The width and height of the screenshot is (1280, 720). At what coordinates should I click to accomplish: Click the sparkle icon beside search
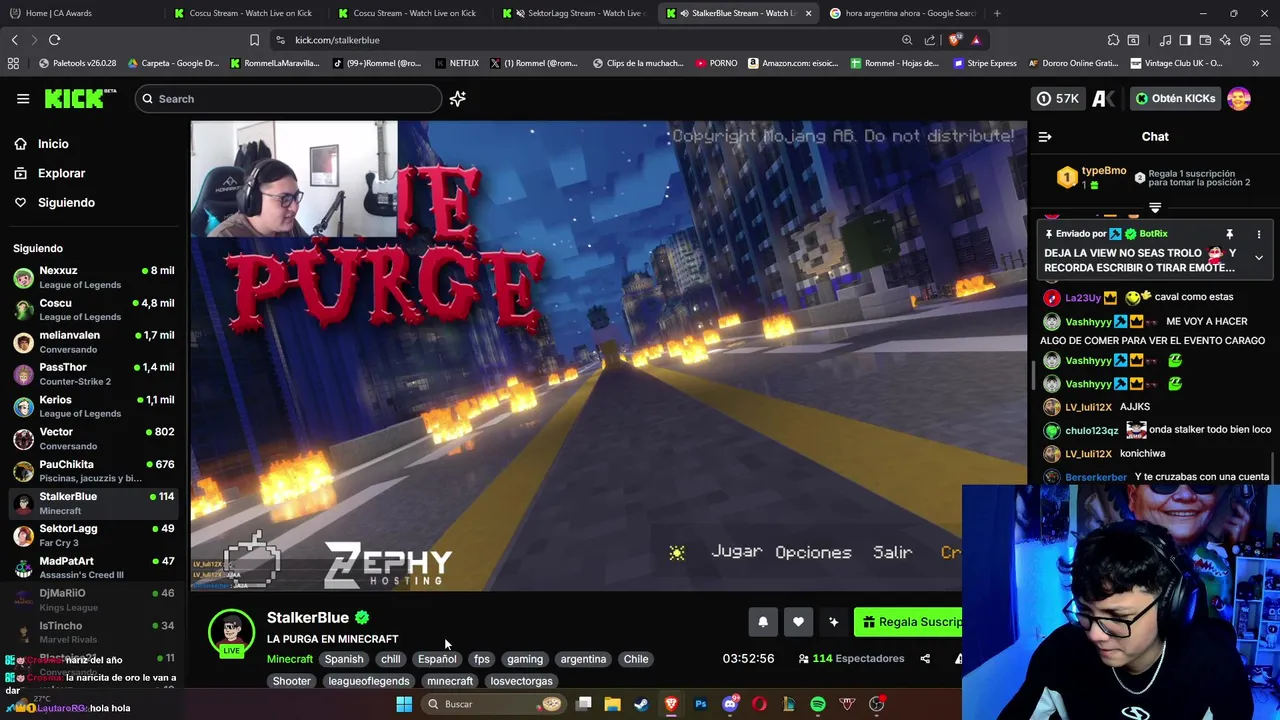(458, 98)
